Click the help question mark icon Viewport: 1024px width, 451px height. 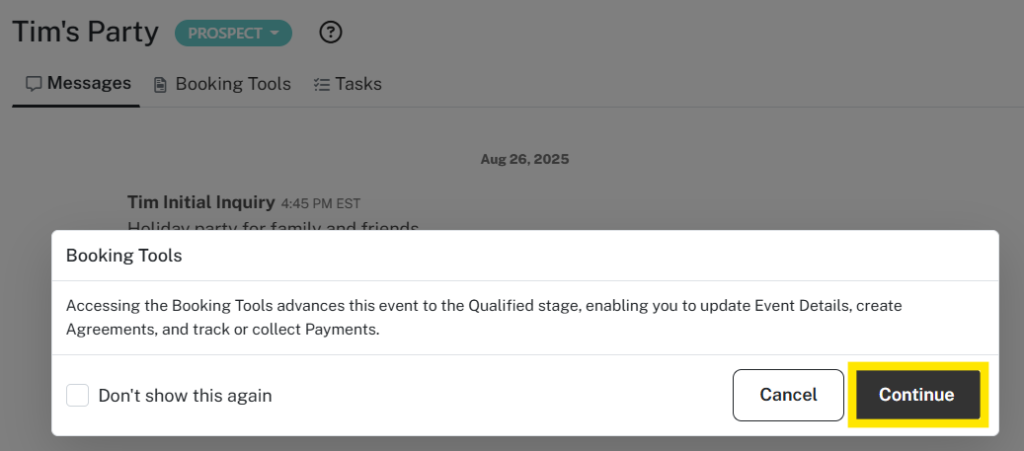pyautogui.click(x=331, y=33)
